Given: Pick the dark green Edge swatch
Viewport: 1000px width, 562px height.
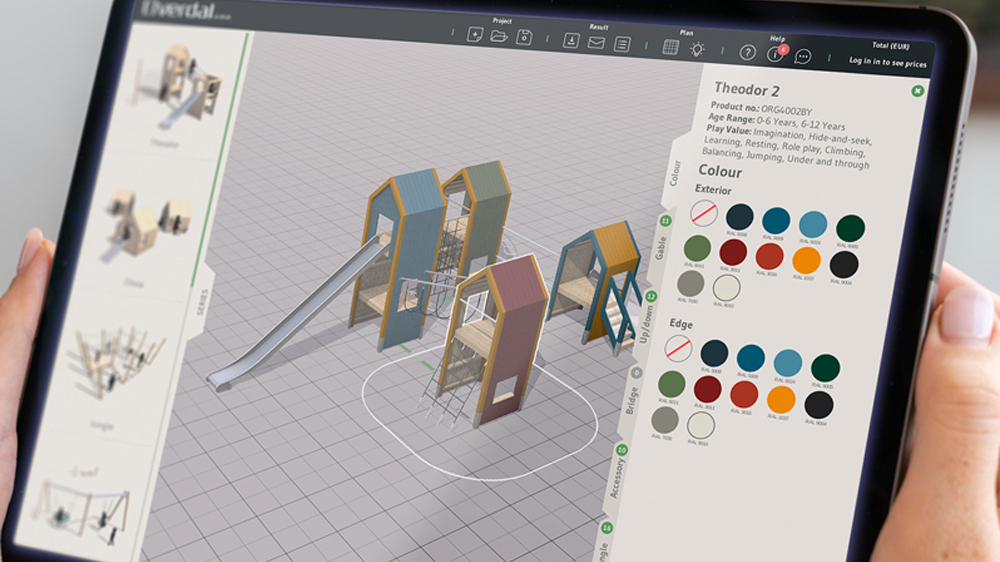Looking at the screenshot, I should point(825,367).
